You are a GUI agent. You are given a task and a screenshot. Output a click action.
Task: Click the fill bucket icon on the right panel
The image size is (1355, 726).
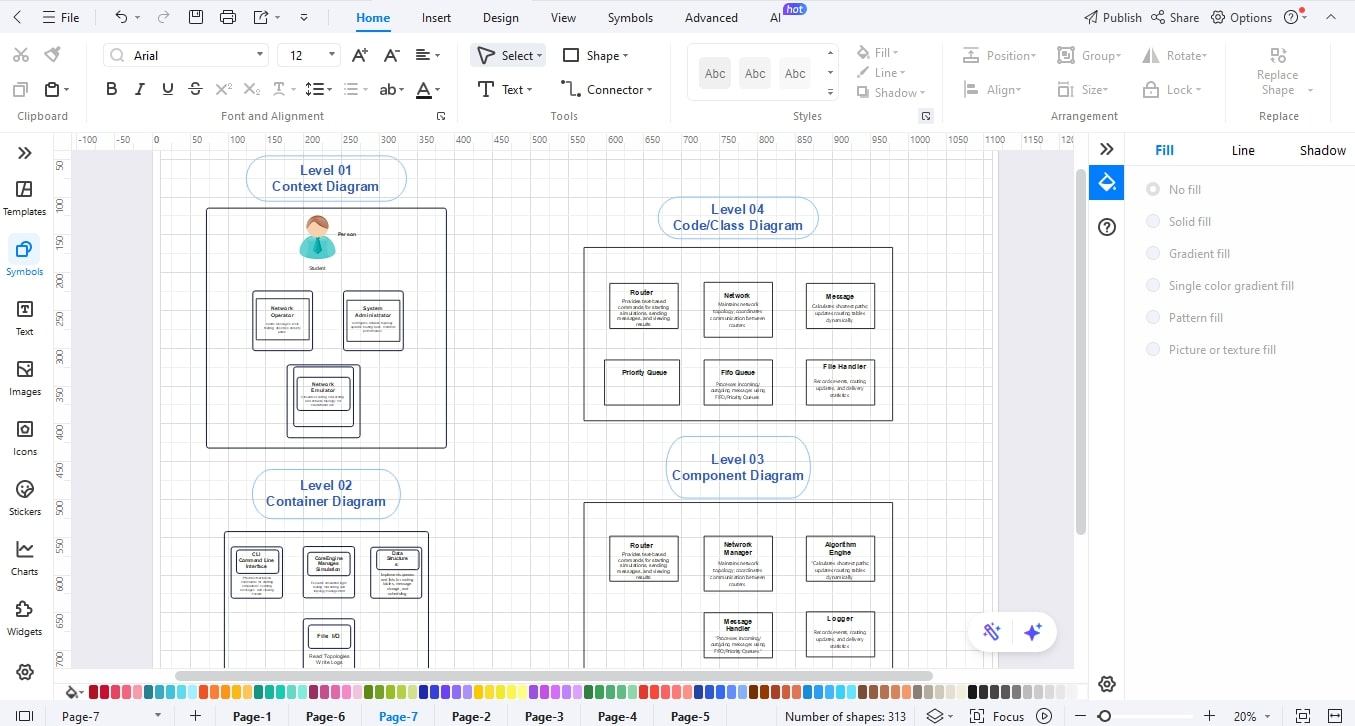pyautogui.click(x=1106, y=183)
